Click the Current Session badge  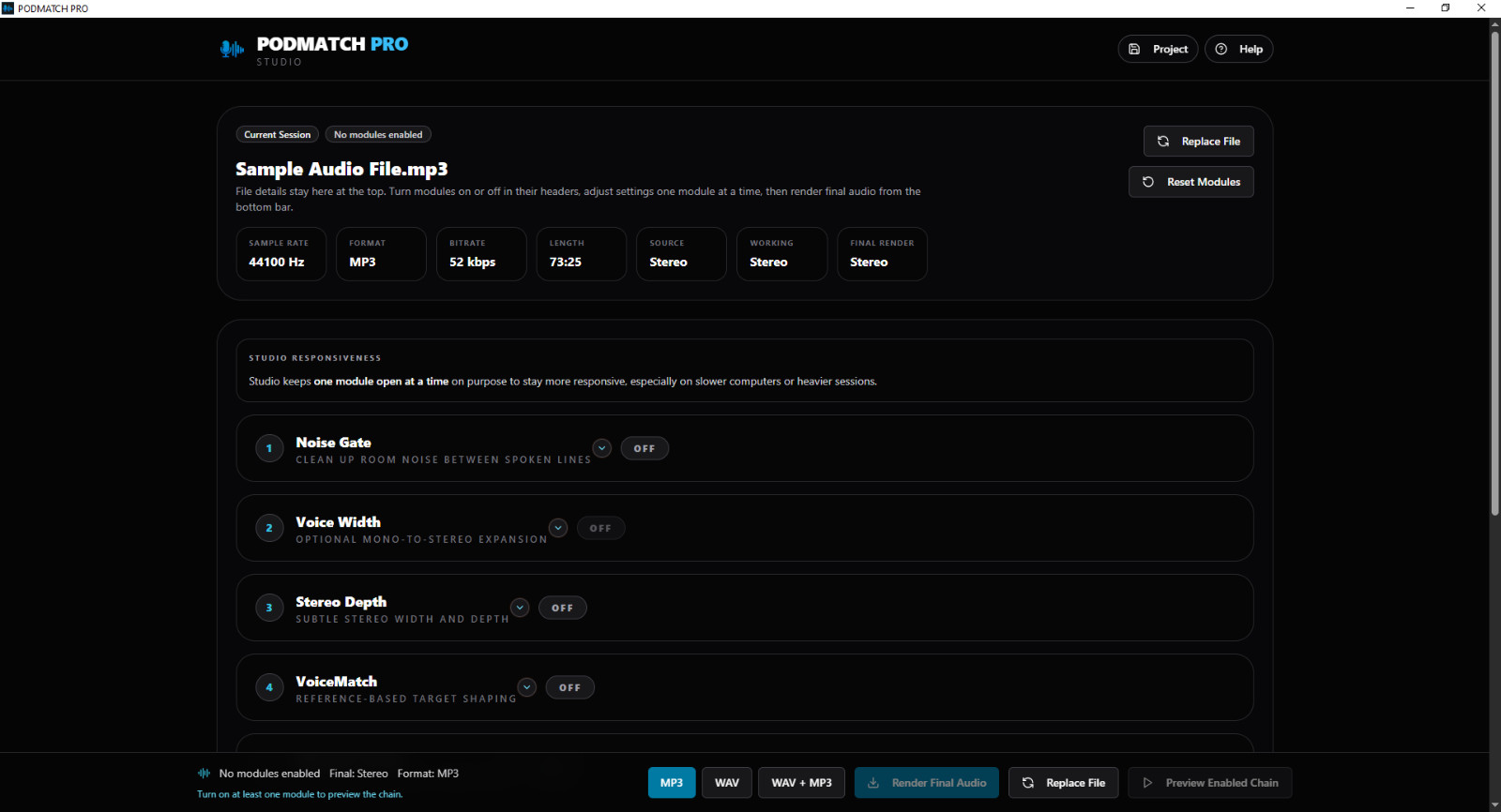278,135
